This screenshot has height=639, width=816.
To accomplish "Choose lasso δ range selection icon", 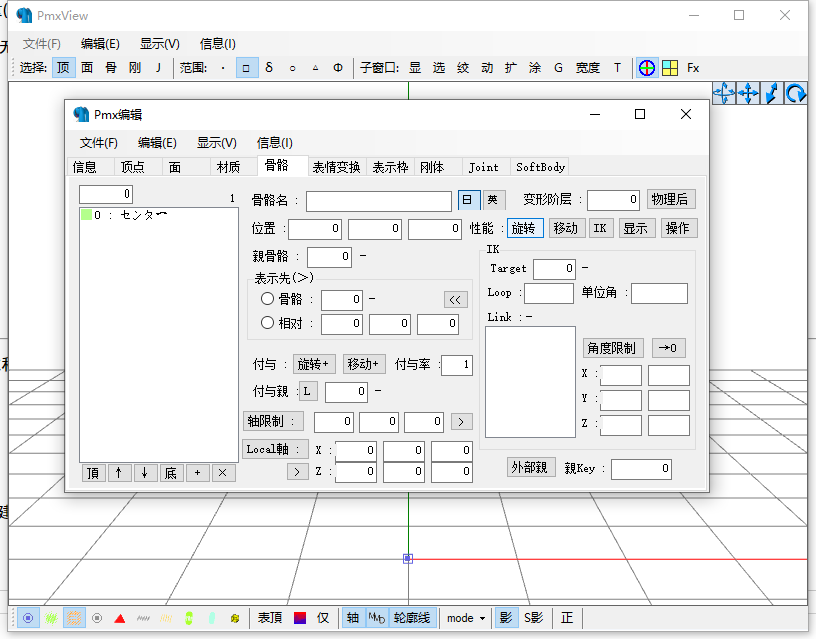I will (269, 68).
